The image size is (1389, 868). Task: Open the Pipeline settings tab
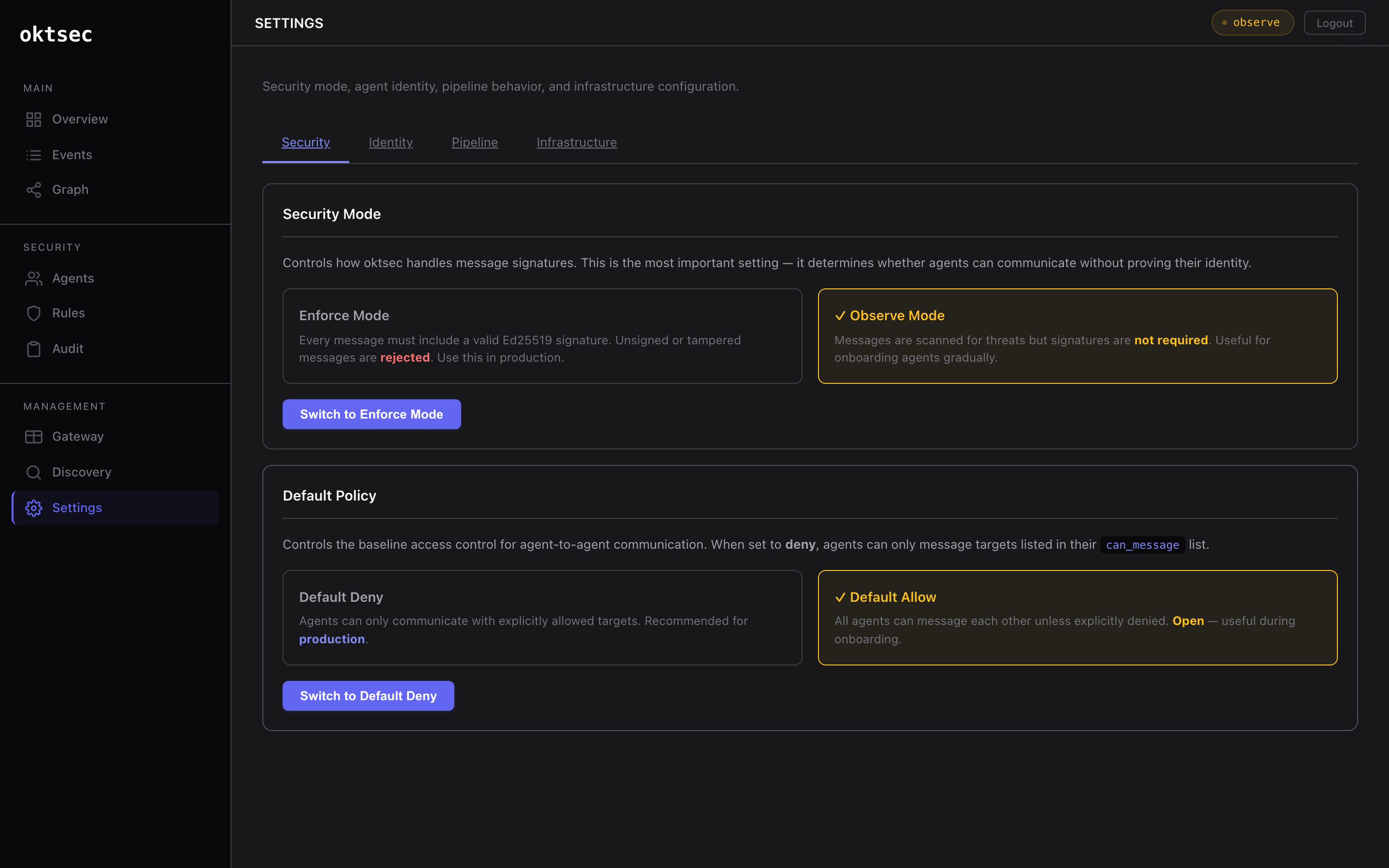click(474, 142)
